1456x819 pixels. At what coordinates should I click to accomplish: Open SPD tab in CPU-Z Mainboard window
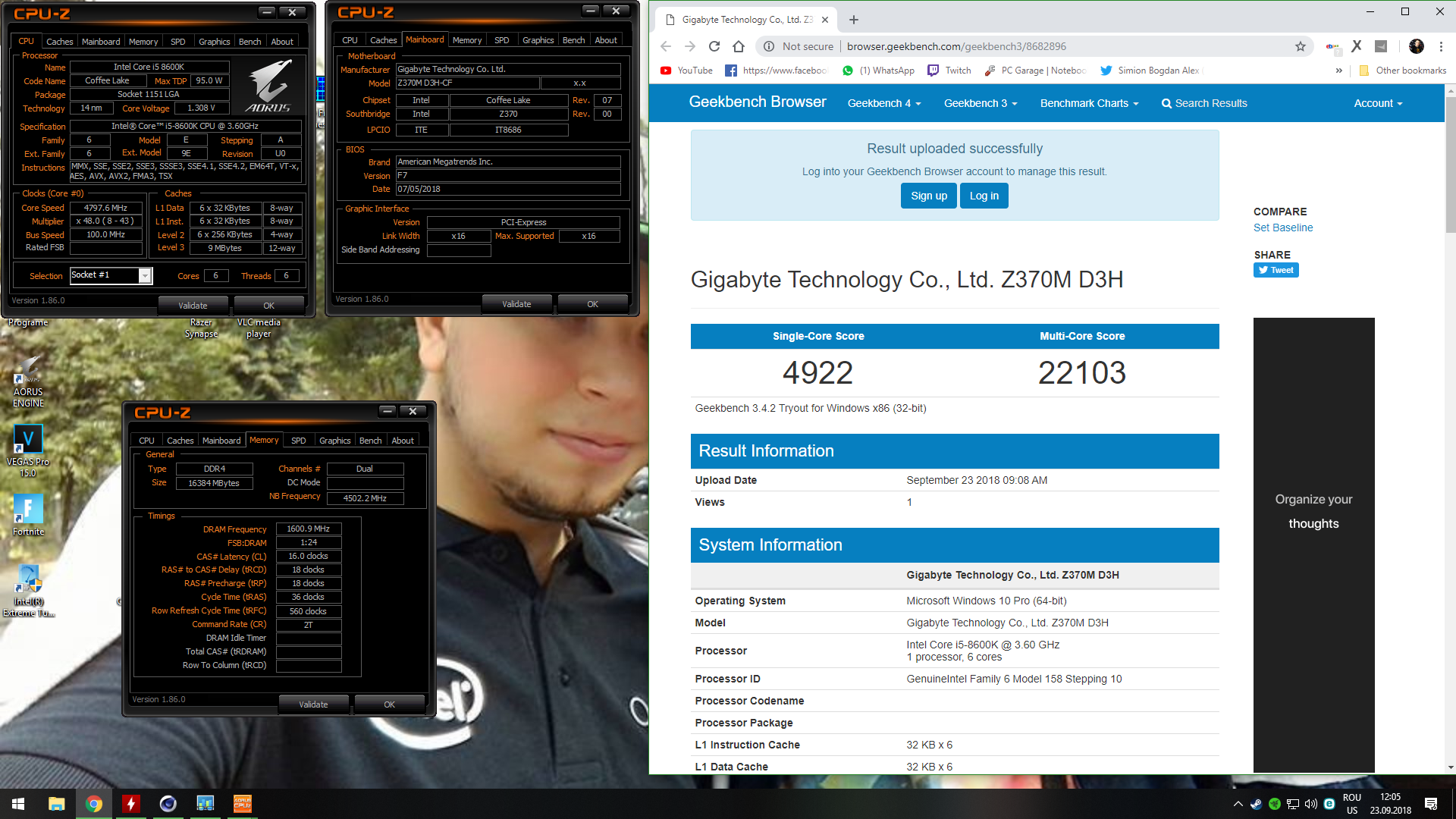click(x=501, y=40)
